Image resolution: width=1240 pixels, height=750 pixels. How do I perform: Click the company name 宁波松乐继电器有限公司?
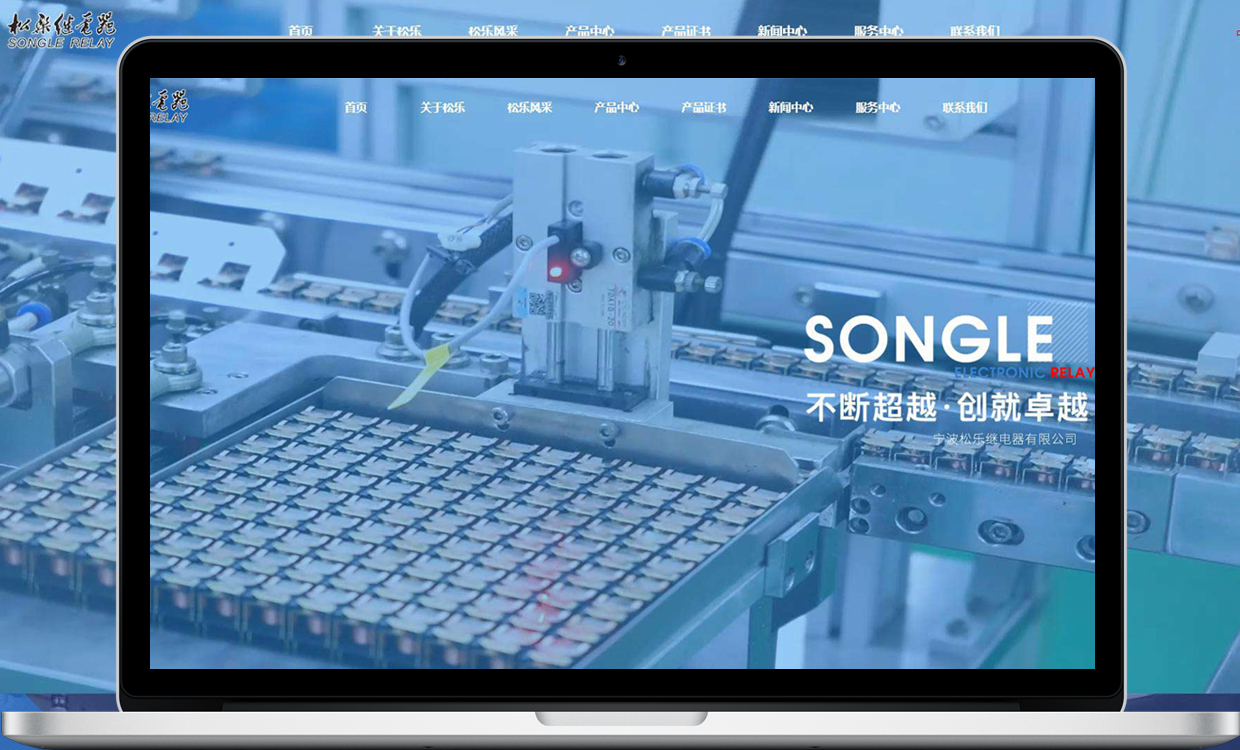click(x=1004, y=439)
